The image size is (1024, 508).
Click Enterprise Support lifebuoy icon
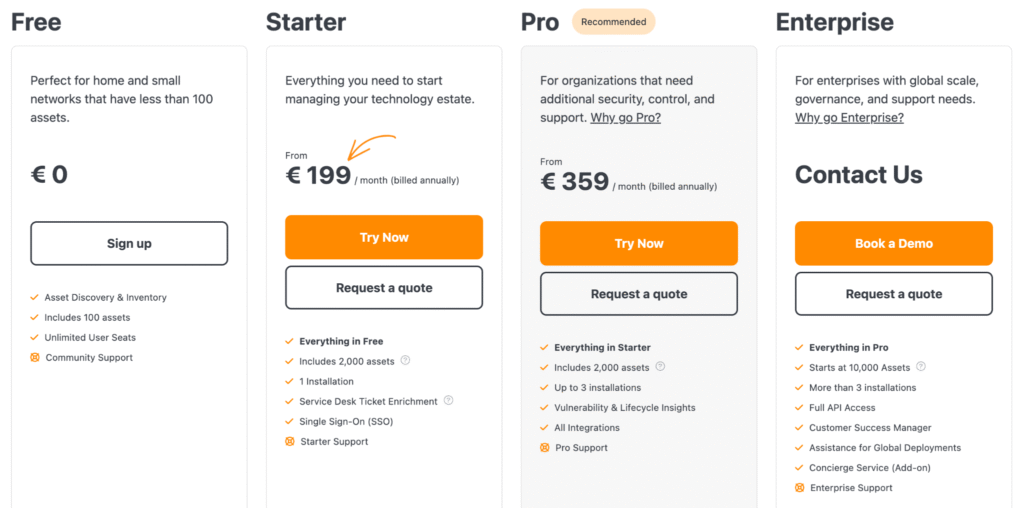point(799,488)
